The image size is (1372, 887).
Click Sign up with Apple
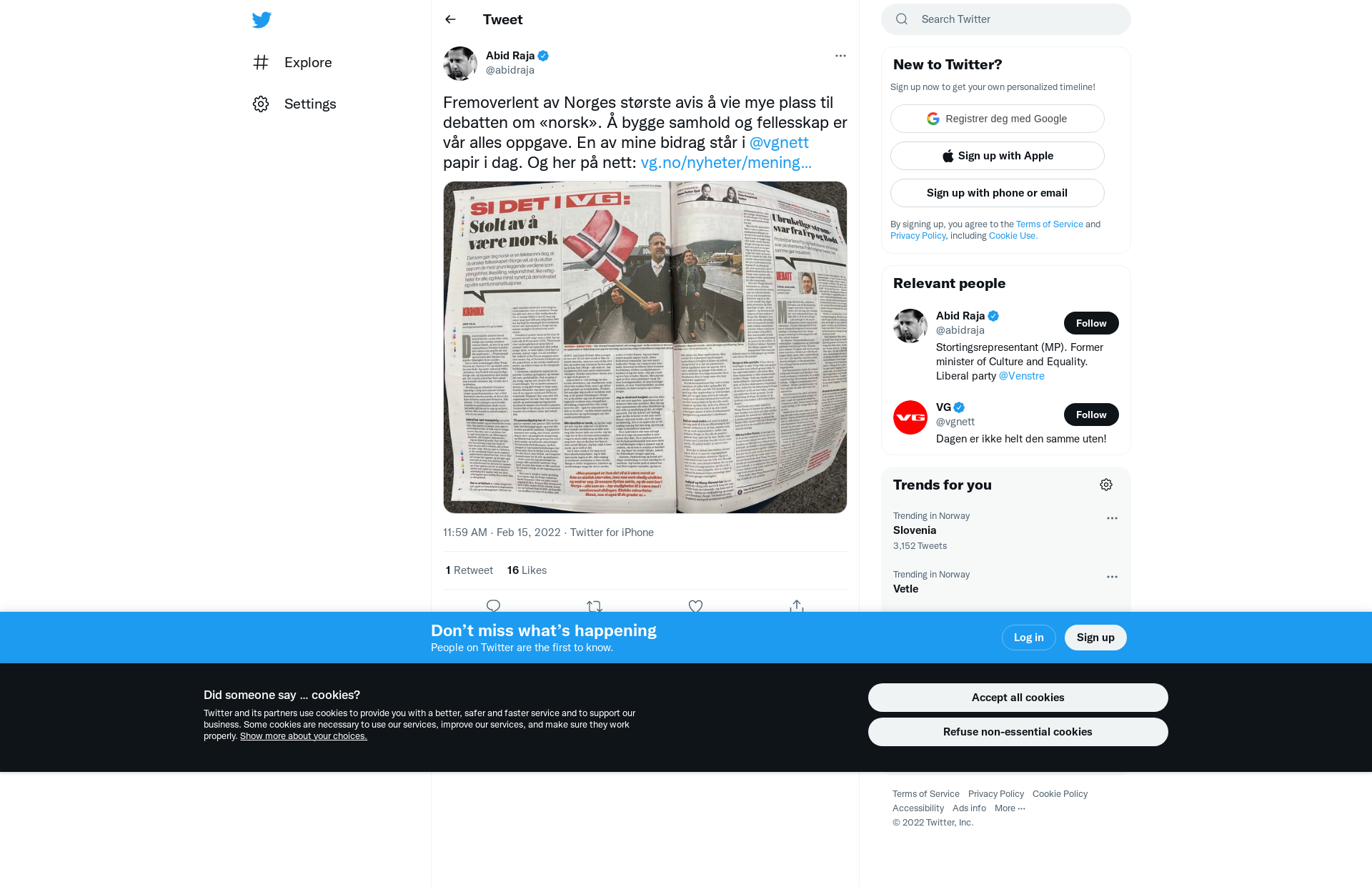998,156
